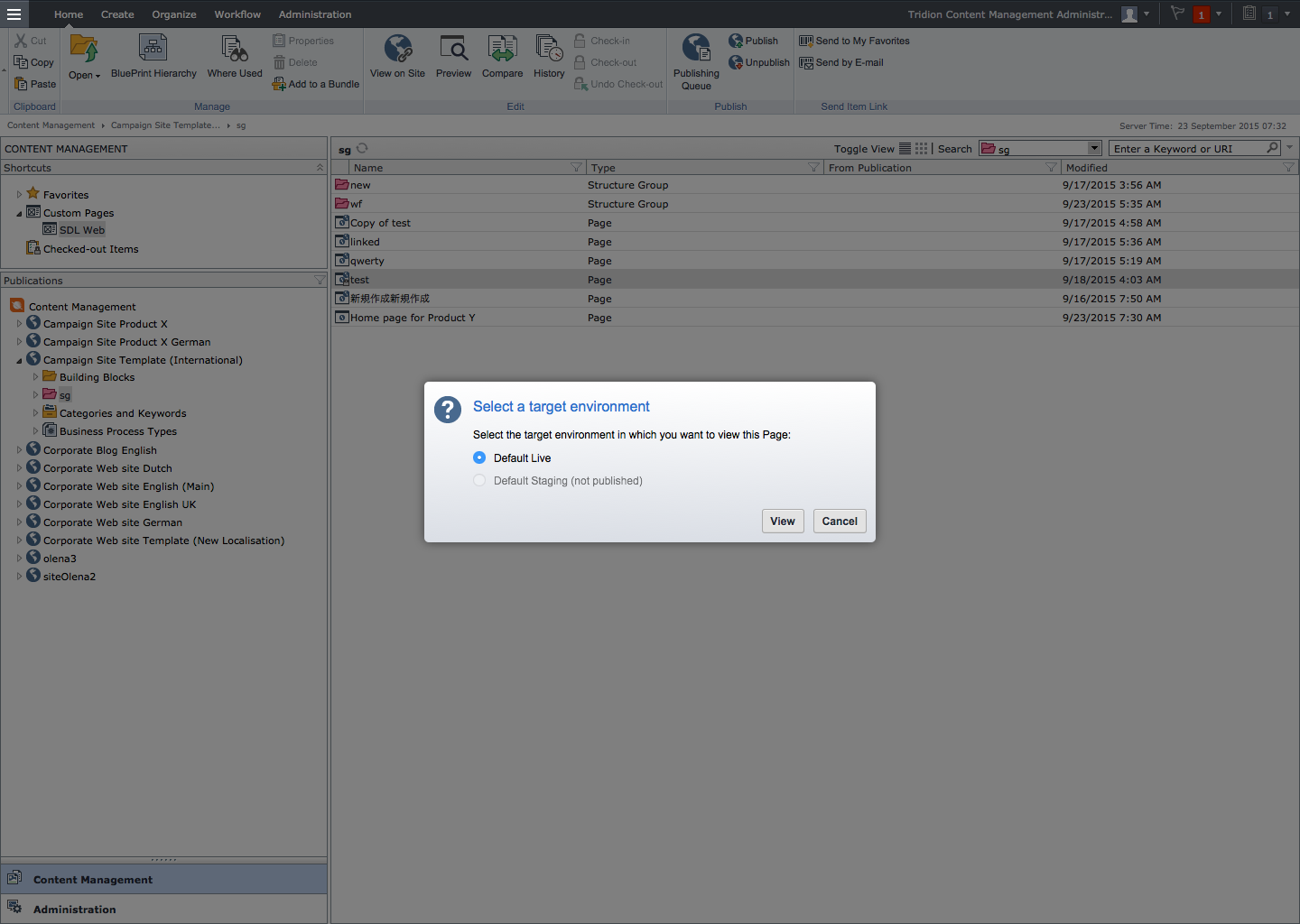Click the Compare icon
Image resolution: width=1300 pixels, height=924 pixels.
pyautogui.click(x=502, y=50)
